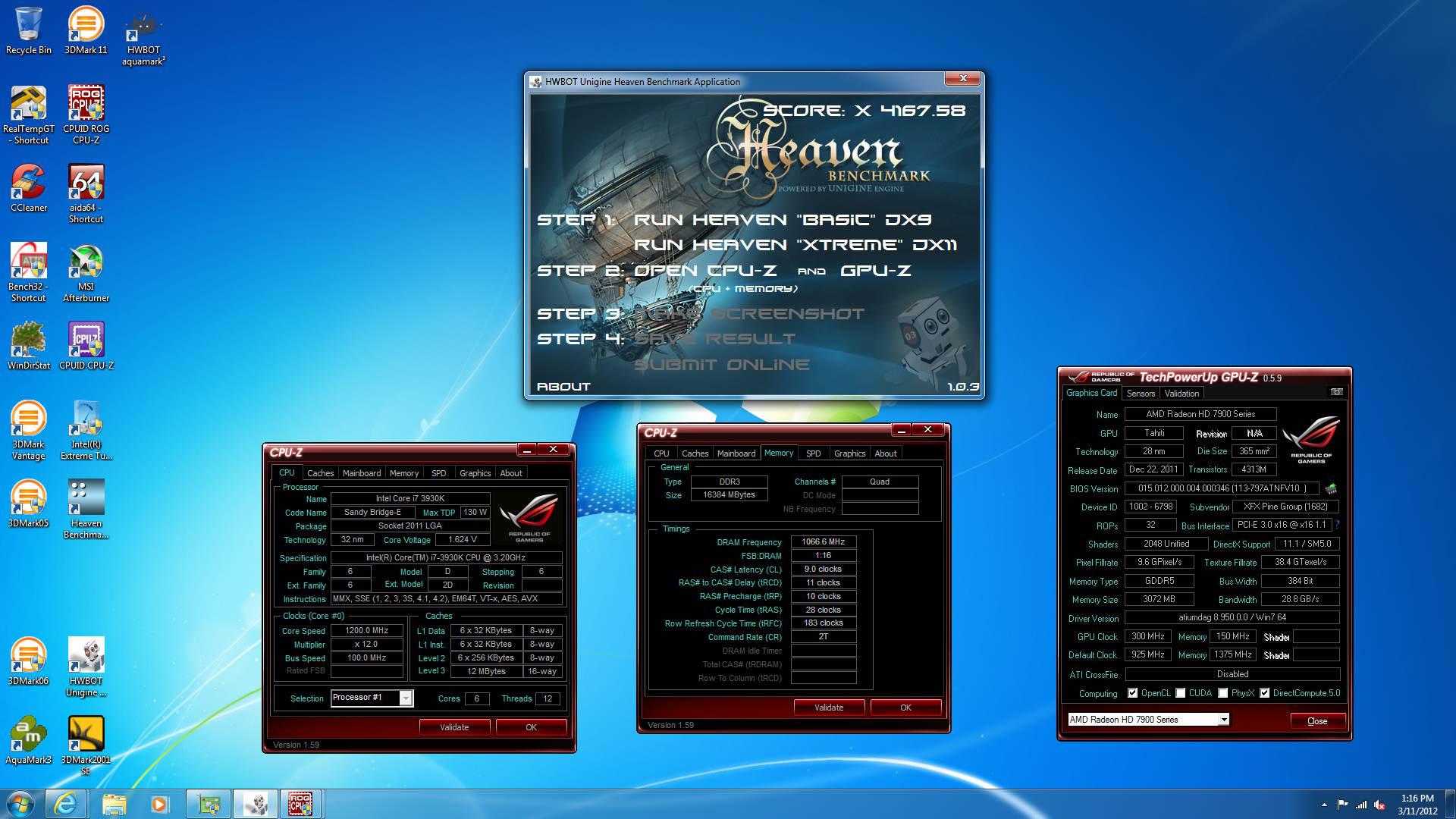Switch to Caches tab in left CPU-Z window
This screenshot has width=1456, height=819.
320,473
